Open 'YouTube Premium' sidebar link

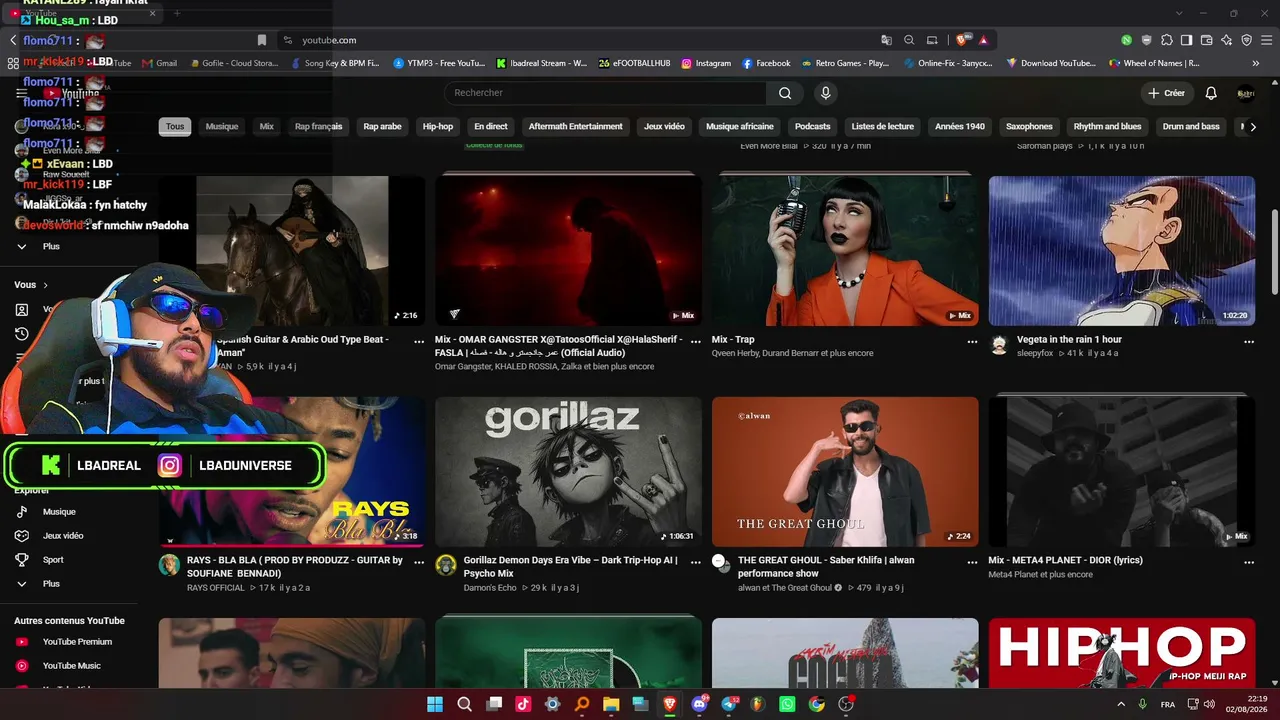pos(77,642)
